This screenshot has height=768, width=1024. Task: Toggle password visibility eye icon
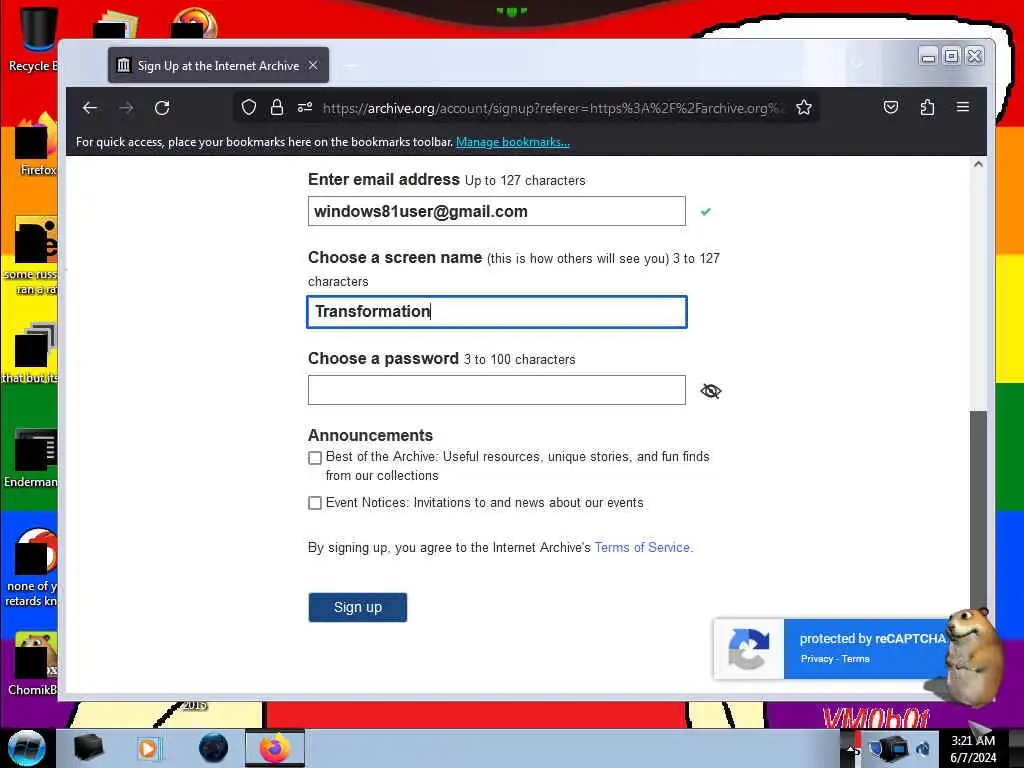(711, 391)
